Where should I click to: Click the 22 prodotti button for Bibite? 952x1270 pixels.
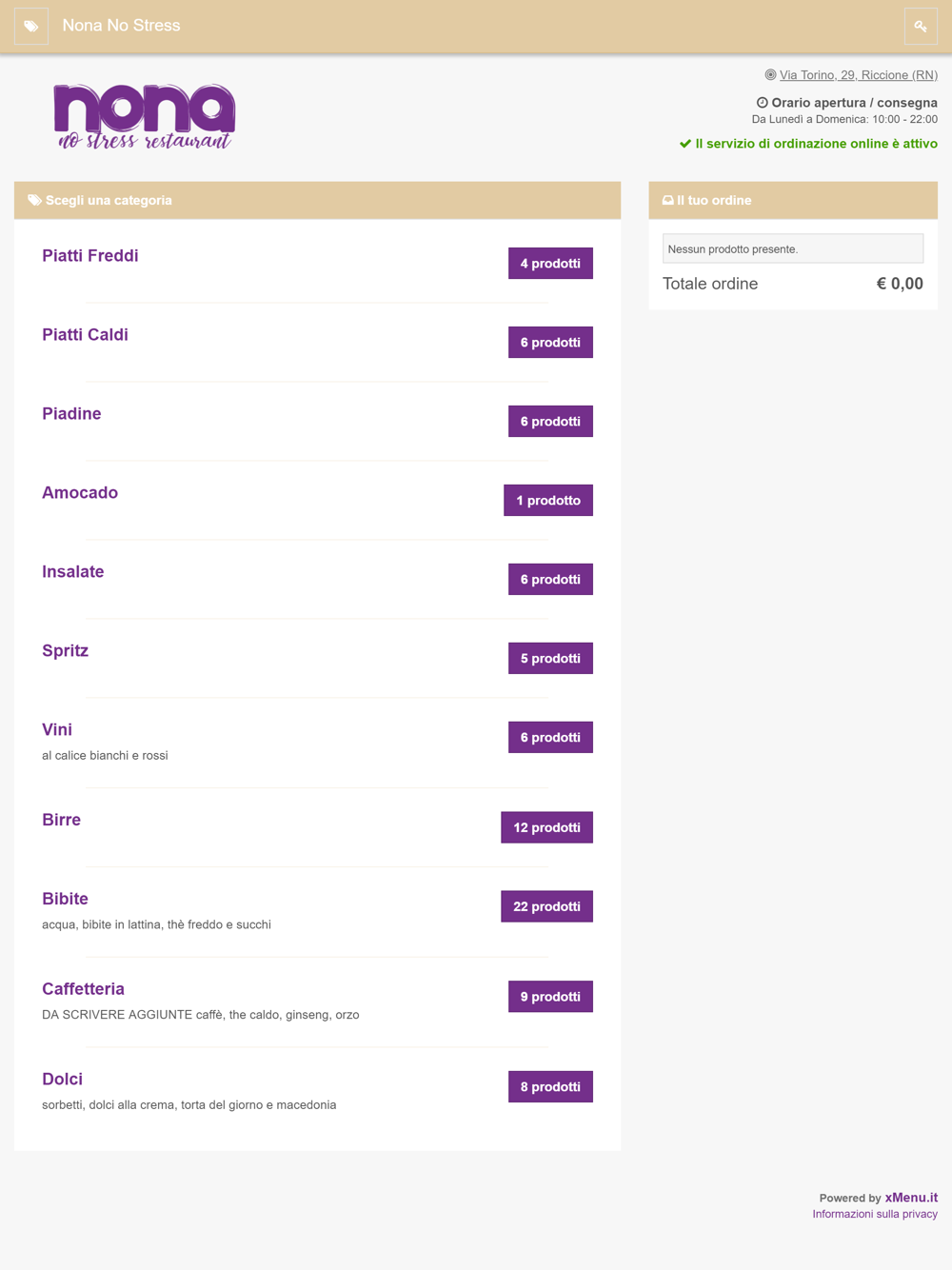click(x=546, y=906)
